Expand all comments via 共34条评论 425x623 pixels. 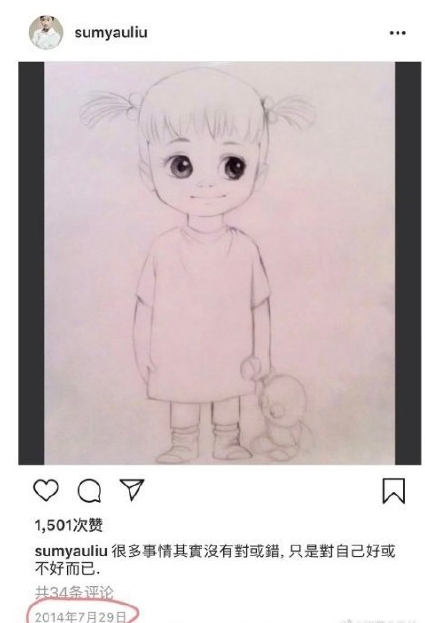point(74,592)
